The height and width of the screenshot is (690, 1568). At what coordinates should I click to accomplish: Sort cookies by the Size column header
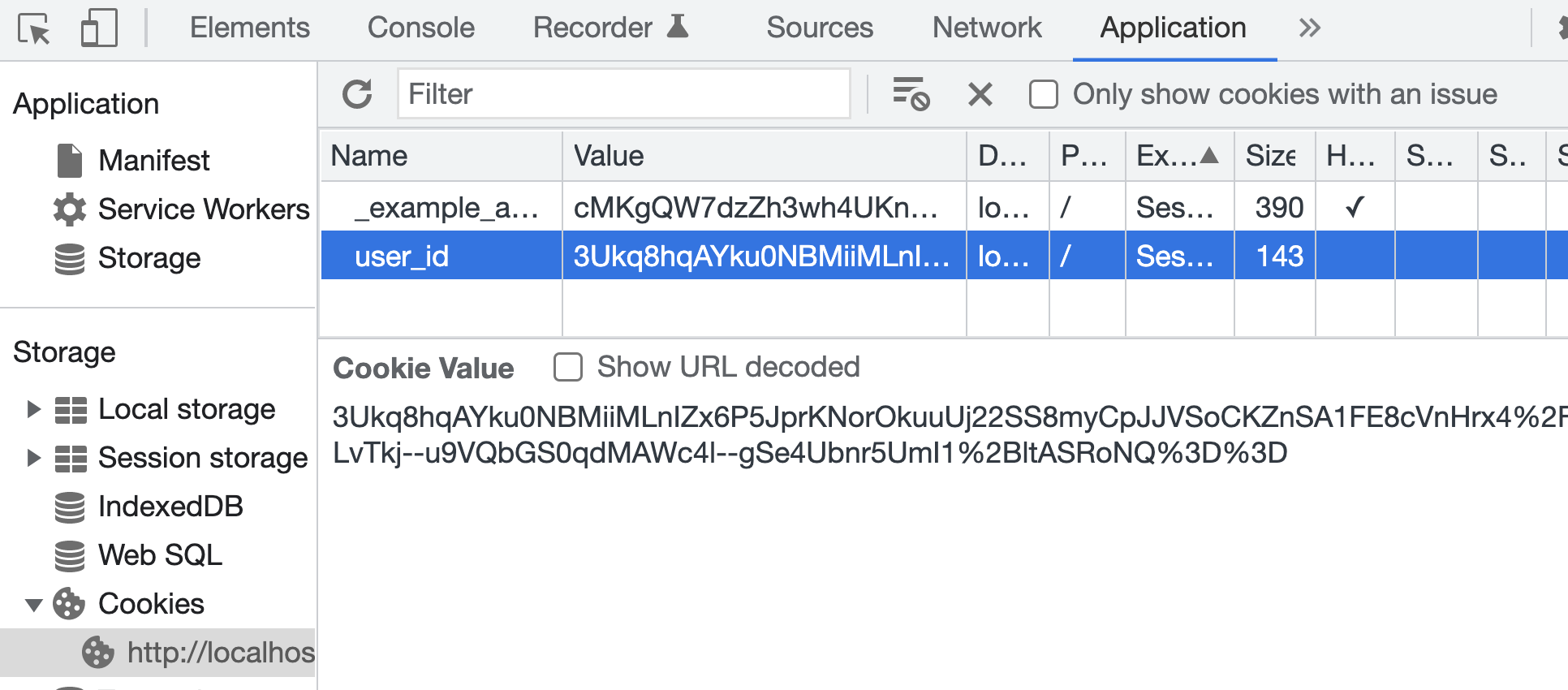click(x=1273, y=156)
